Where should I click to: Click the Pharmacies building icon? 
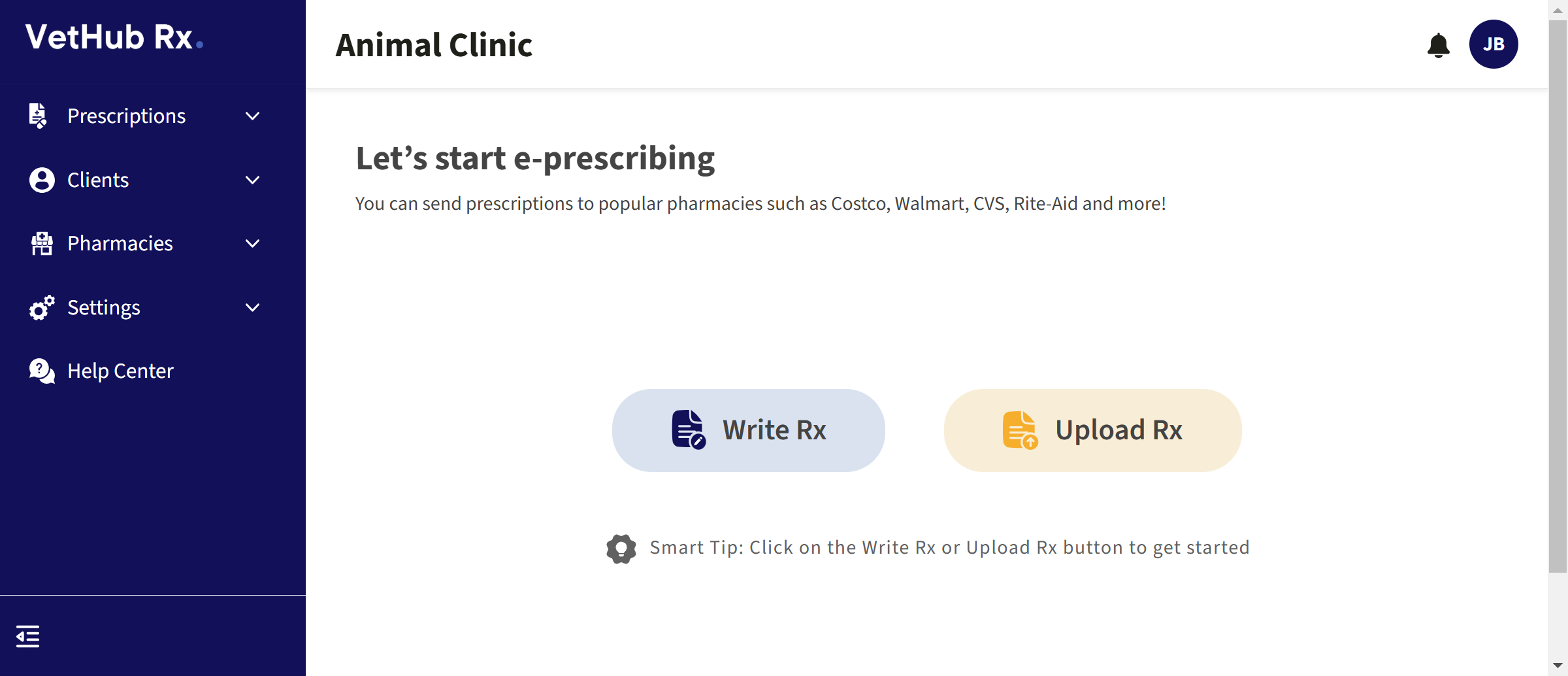42,243
